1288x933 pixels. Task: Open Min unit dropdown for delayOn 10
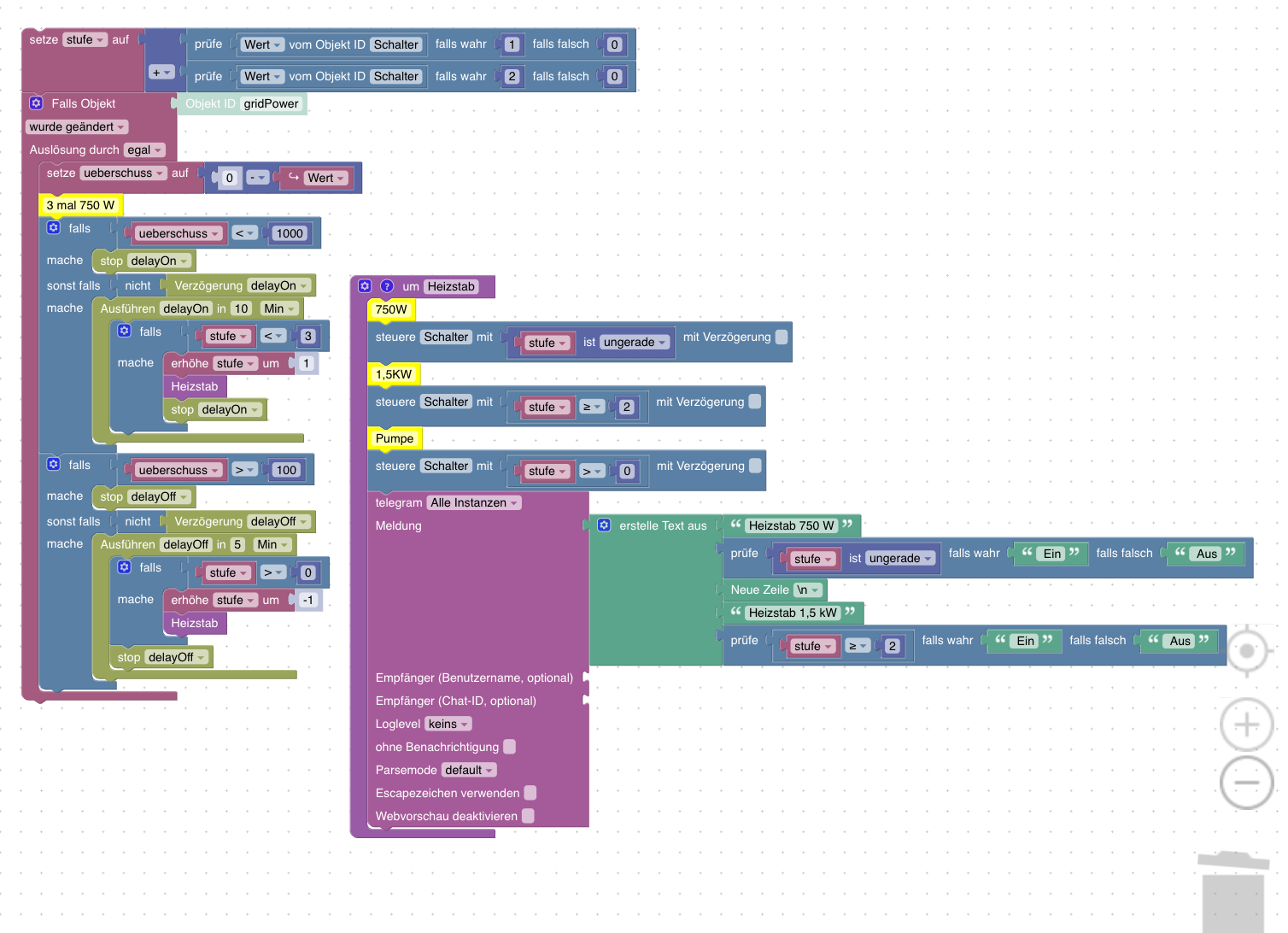pos(279,308)
